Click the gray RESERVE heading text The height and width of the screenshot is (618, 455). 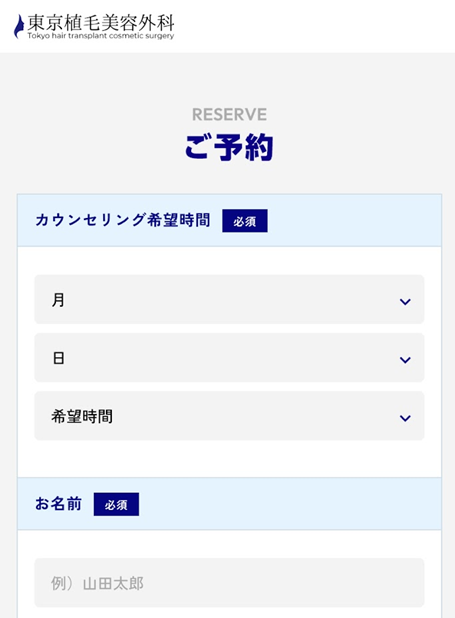pos(229,115)
